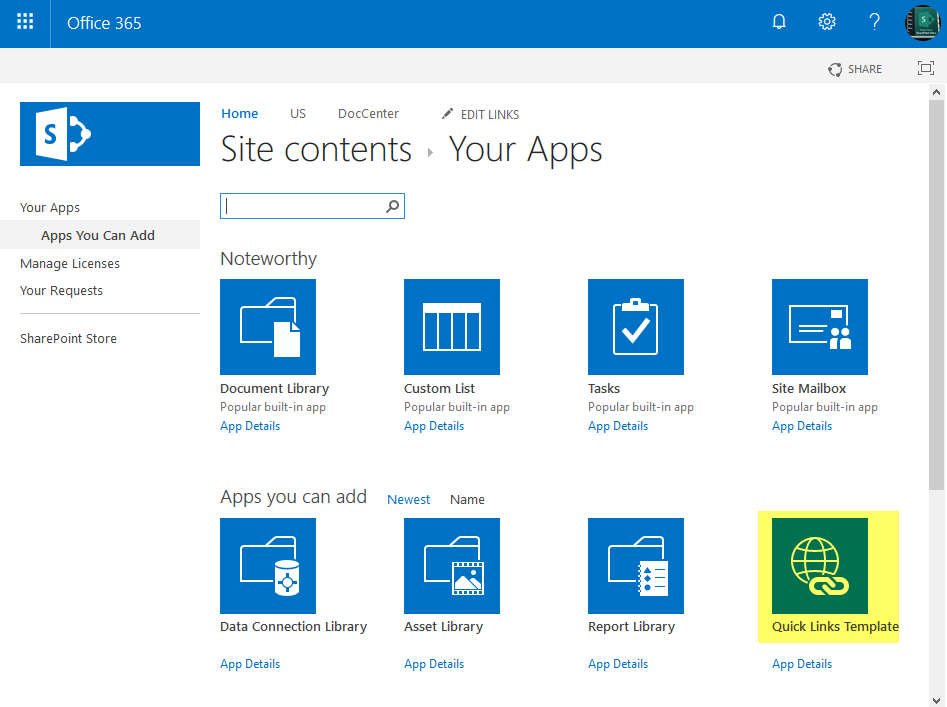
Task: Open the Tasks app tile
Action: 635,327
